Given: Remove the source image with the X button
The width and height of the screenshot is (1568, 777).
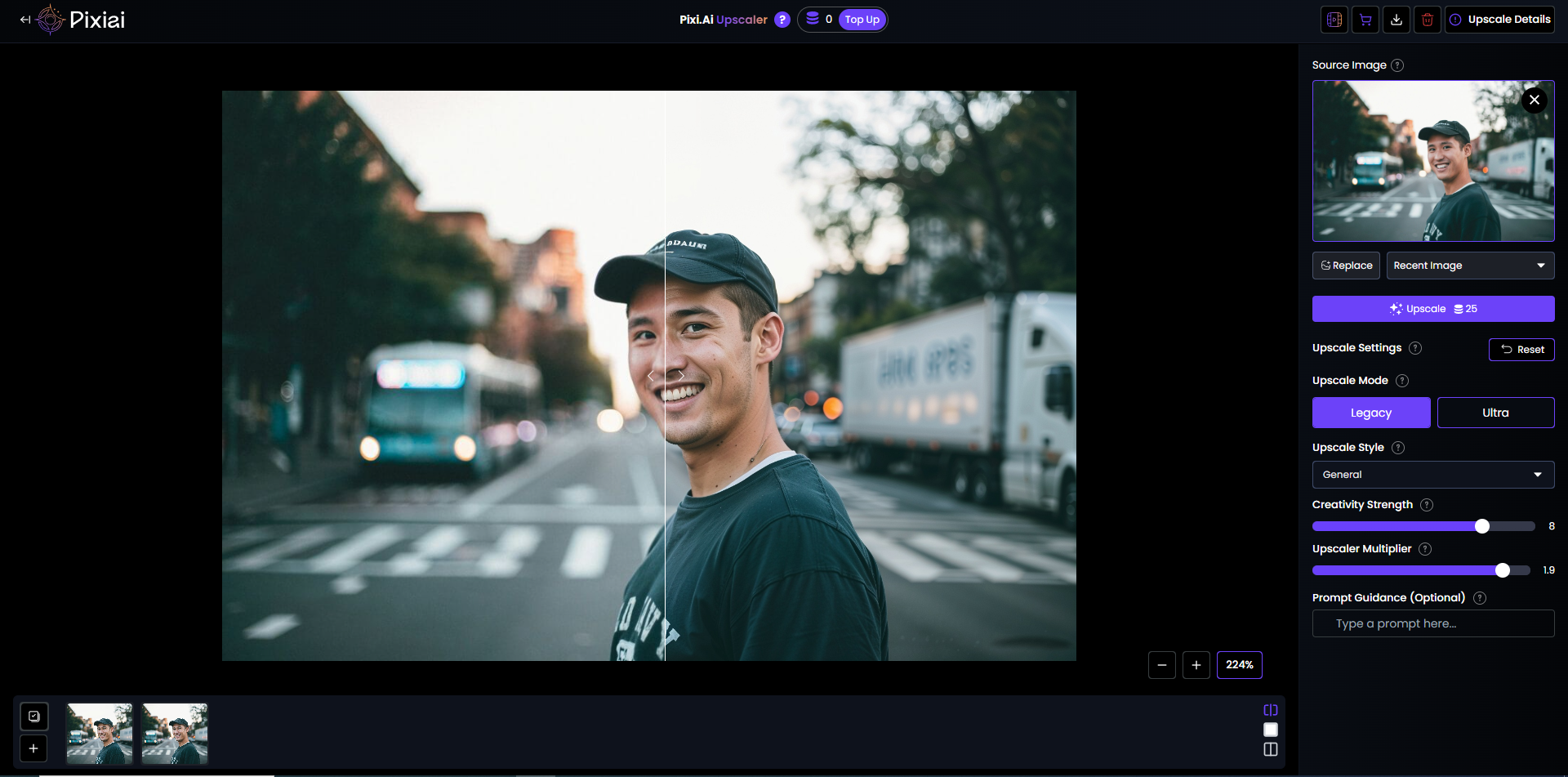Looking at the screenshot, I should 1535,100.
